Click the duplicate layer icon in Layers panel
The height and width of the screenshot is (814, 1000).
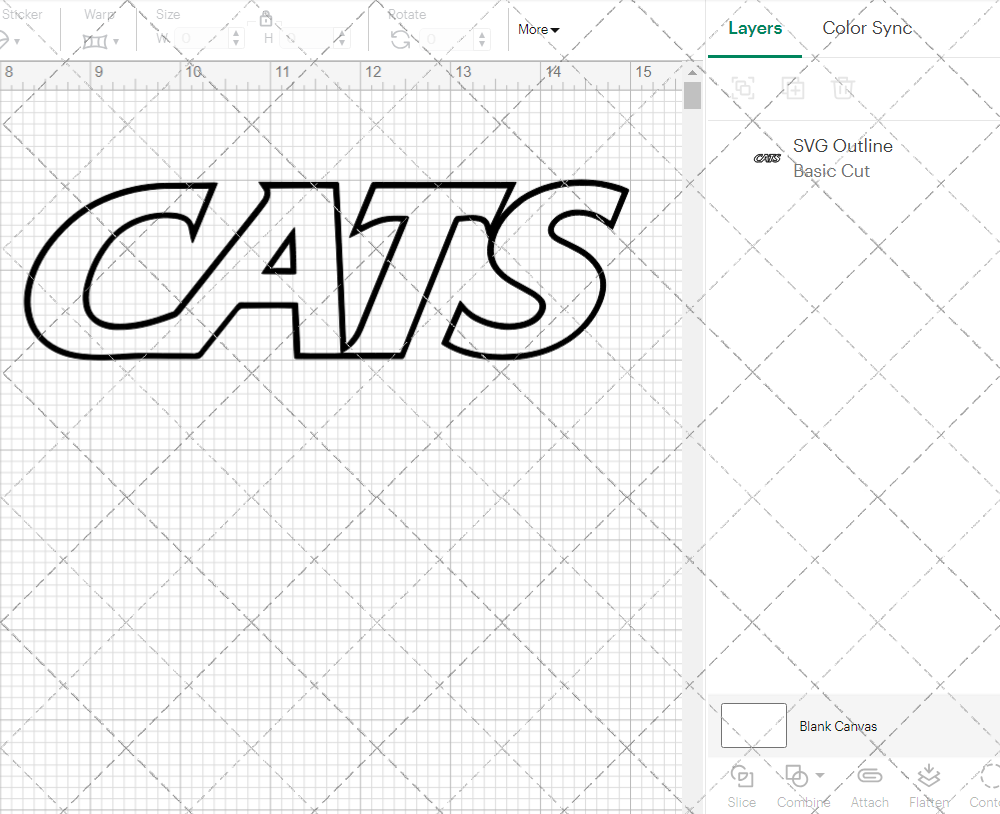click(794, 89)
